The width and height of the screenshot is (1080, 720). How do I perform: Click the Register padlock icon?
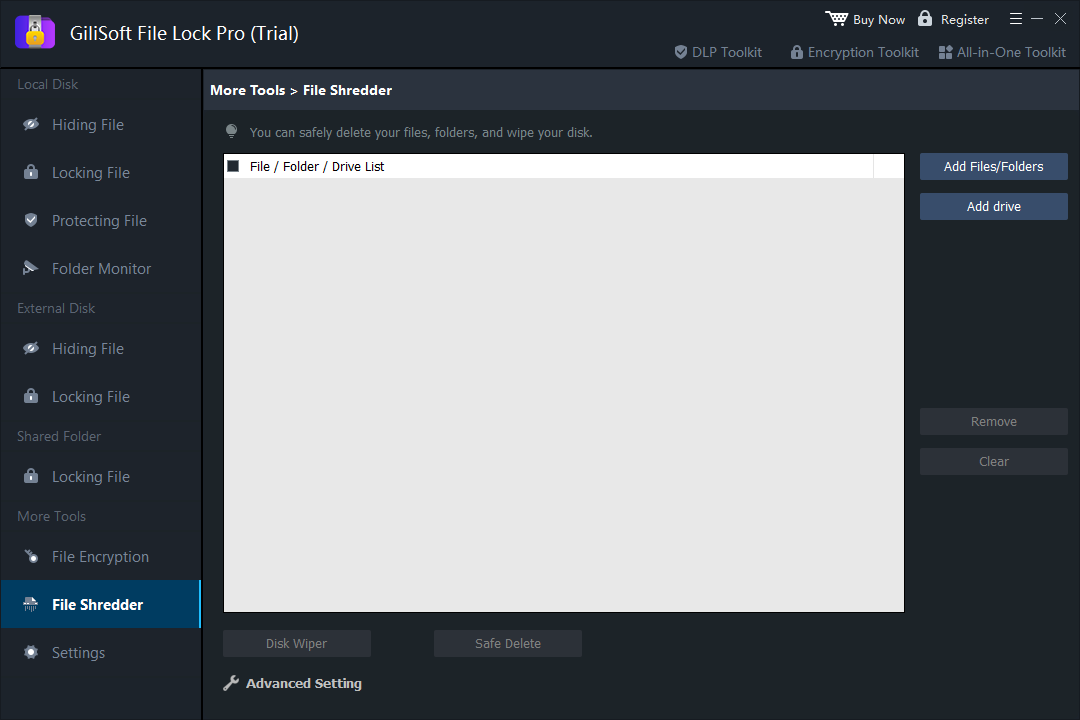point(925,19)
